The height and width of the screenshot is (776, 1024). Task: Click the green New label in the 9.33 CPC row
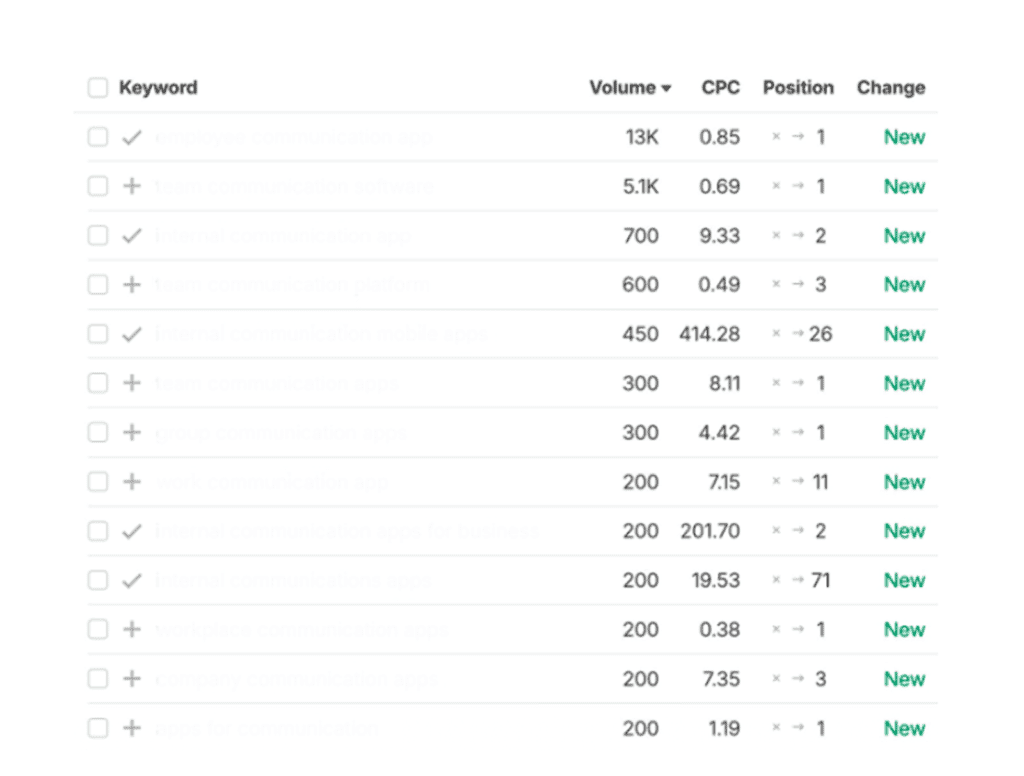tap(904, 236)
